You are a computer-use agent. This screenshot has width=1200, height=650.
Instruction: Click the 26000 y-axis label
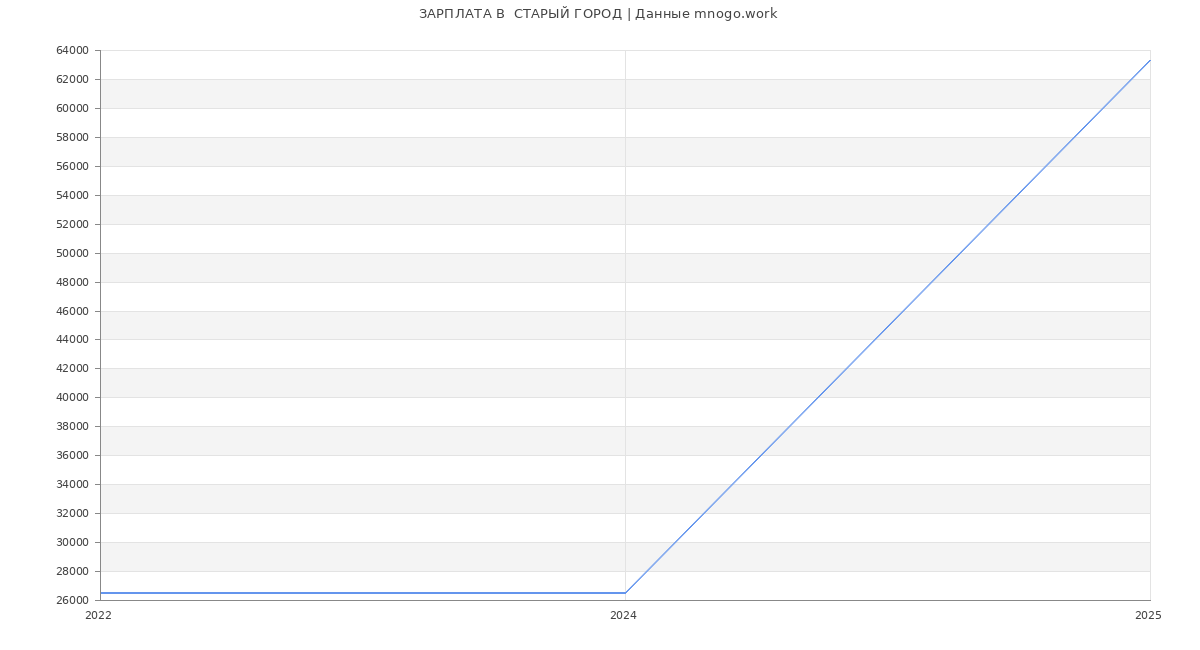(73, 600)
